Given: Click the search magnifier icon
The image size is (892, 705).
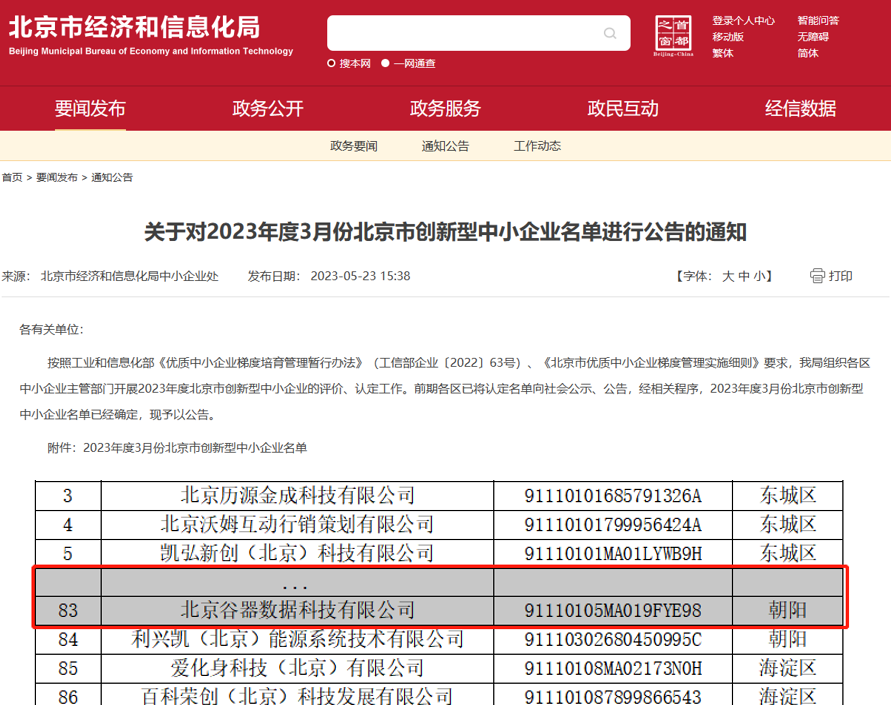Looking at the screenshot, I should click(610, 34).
